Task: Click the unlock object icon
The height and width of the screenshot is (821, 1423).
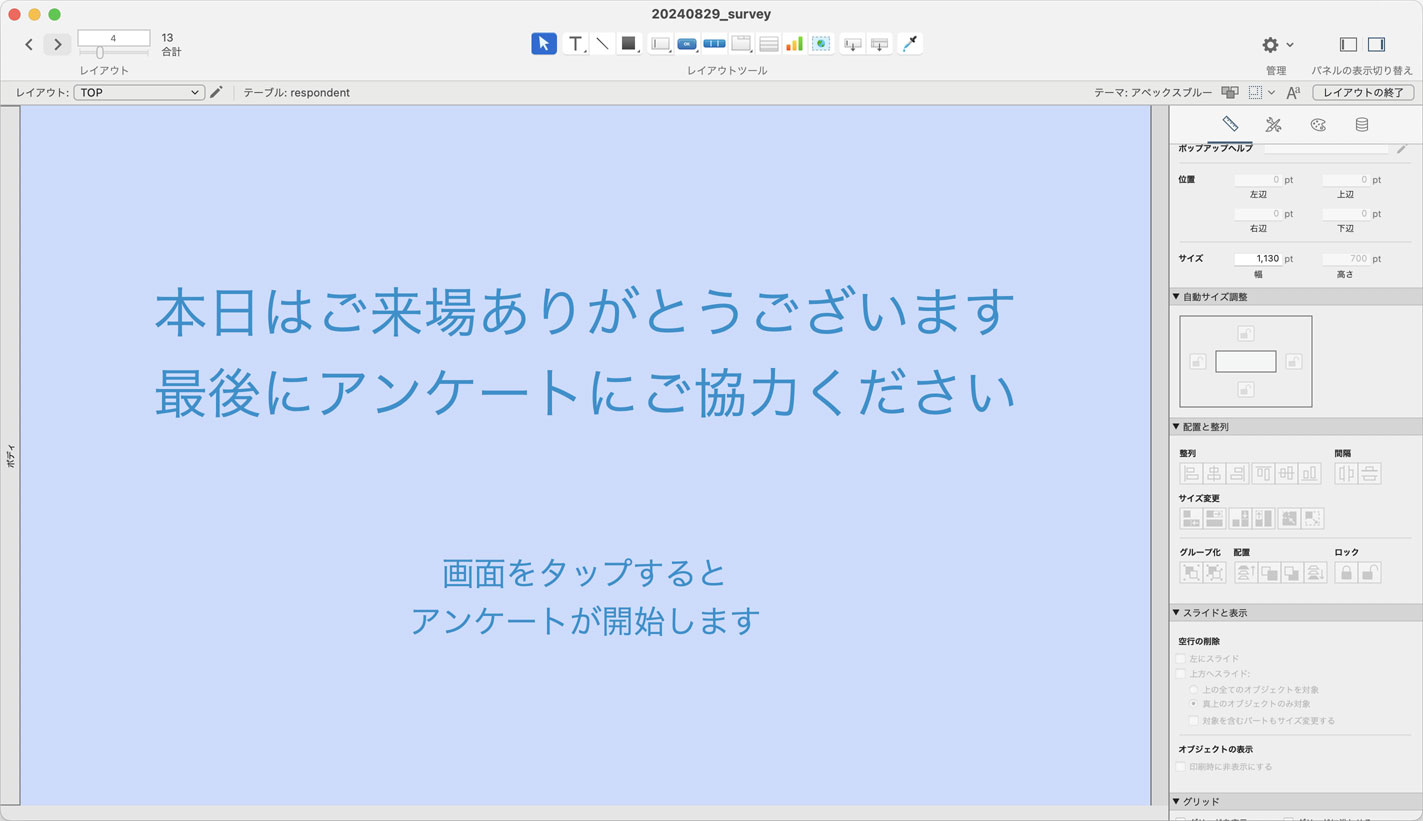Action: coord(1370,573)
